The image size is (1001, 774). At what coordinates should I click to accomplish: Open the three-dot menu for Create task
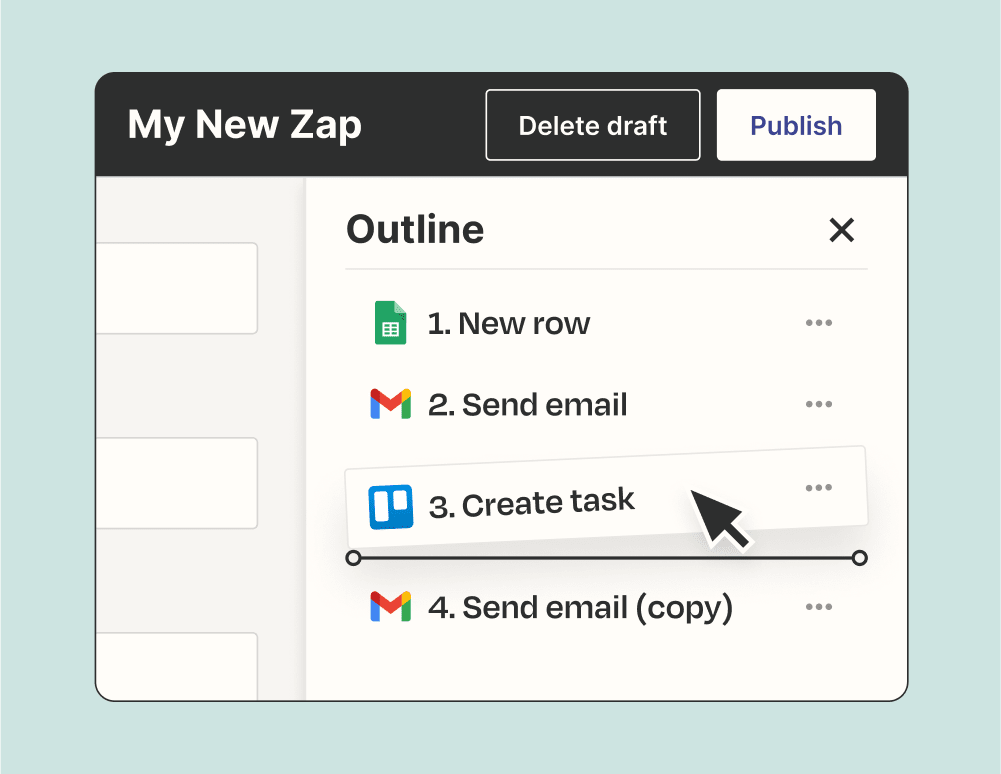click(818, 488)
